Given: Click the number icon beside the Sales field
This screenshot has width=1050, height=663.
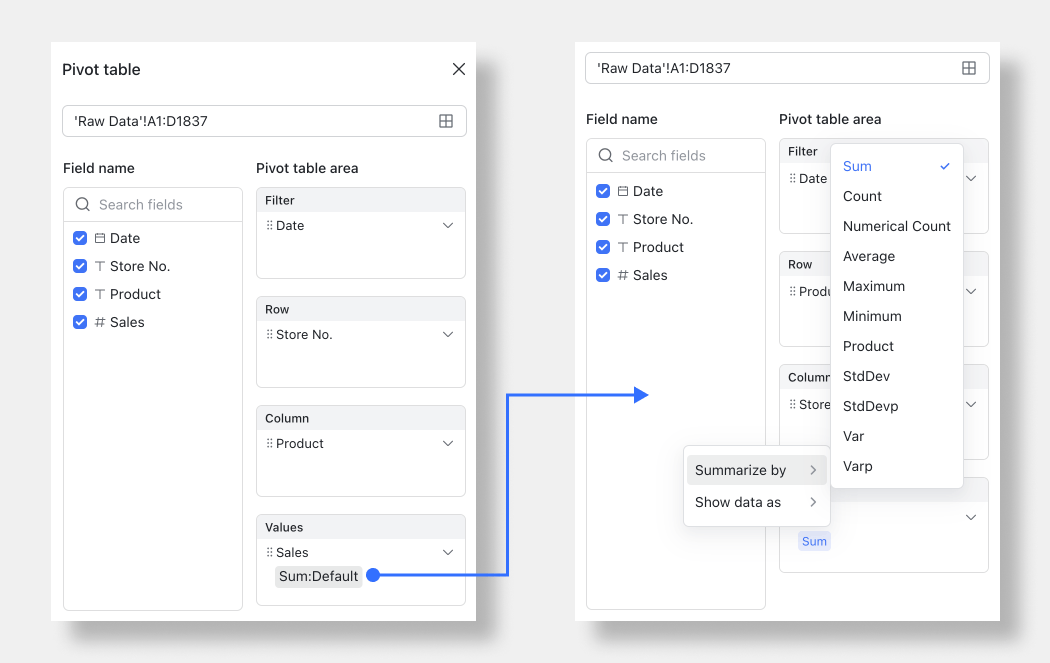Looking at the screenshot, I should click(x=98, y=322).
